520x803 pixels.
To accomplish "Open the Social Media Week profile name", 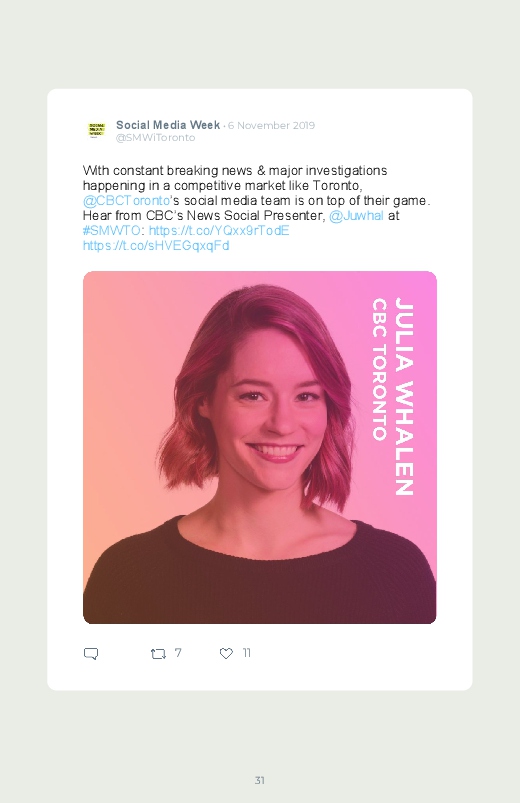I will [x=168, y=125].
